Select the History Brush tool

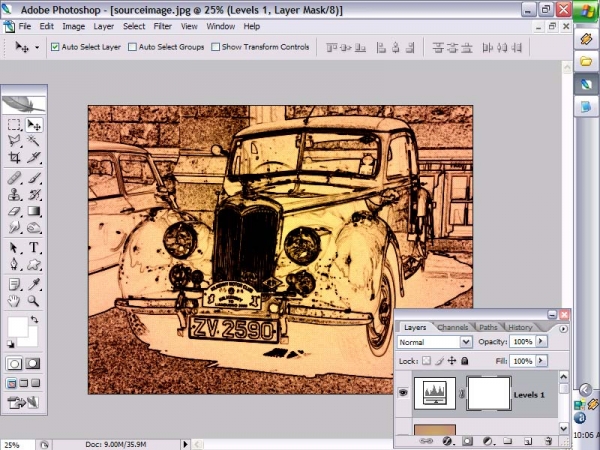[34, 194]
